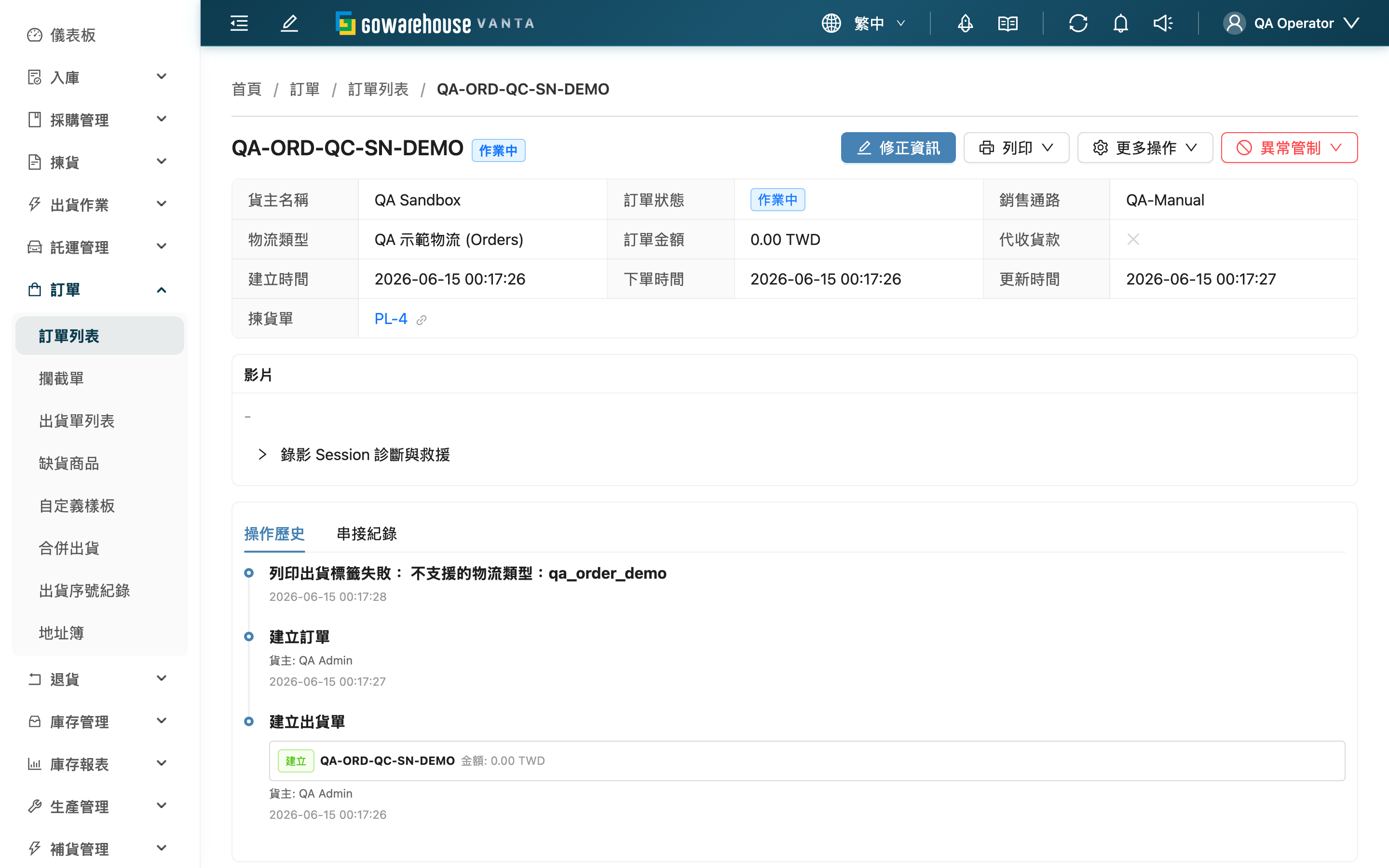Expand the 退貨 menu chevron
The width and height of the screenshot is (1389, 868).
coord(162,678)
